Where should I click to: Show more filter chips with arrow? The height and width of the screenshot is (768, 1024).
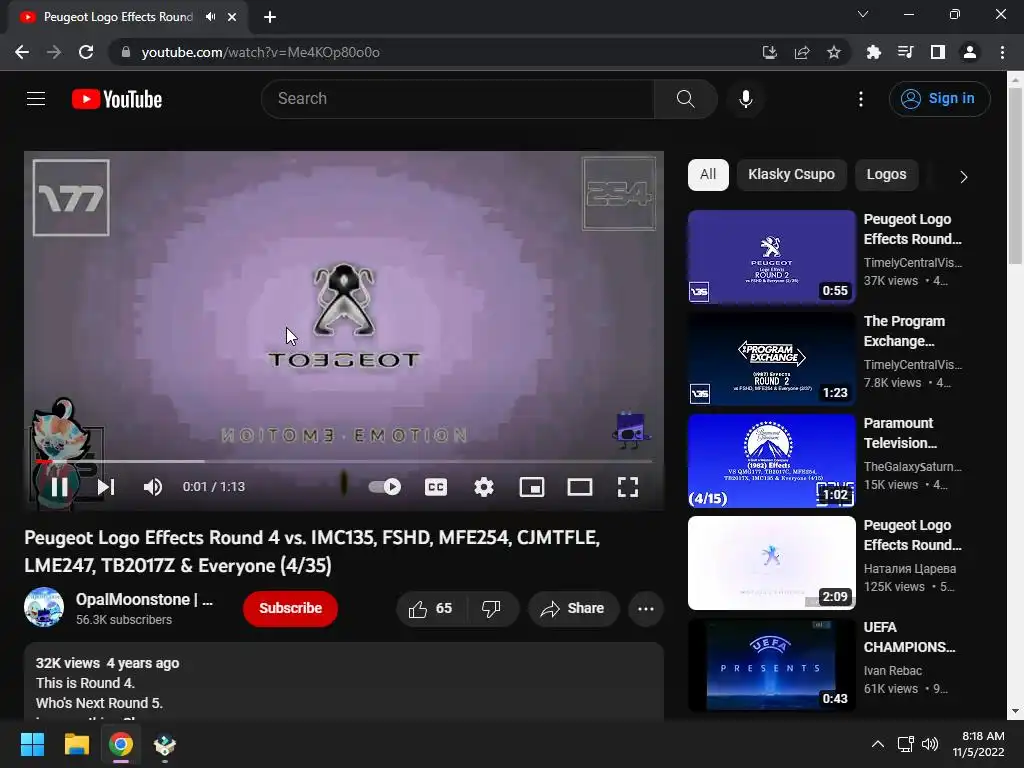click(x=963, y=177)
